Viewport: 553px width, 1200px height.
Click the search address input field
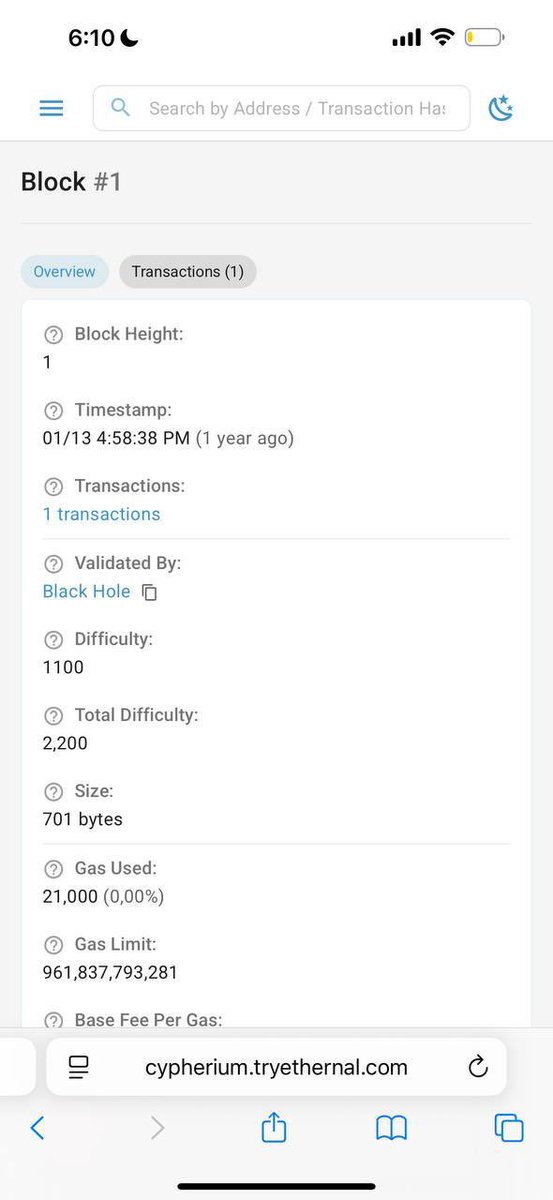(x=281, y=108)
